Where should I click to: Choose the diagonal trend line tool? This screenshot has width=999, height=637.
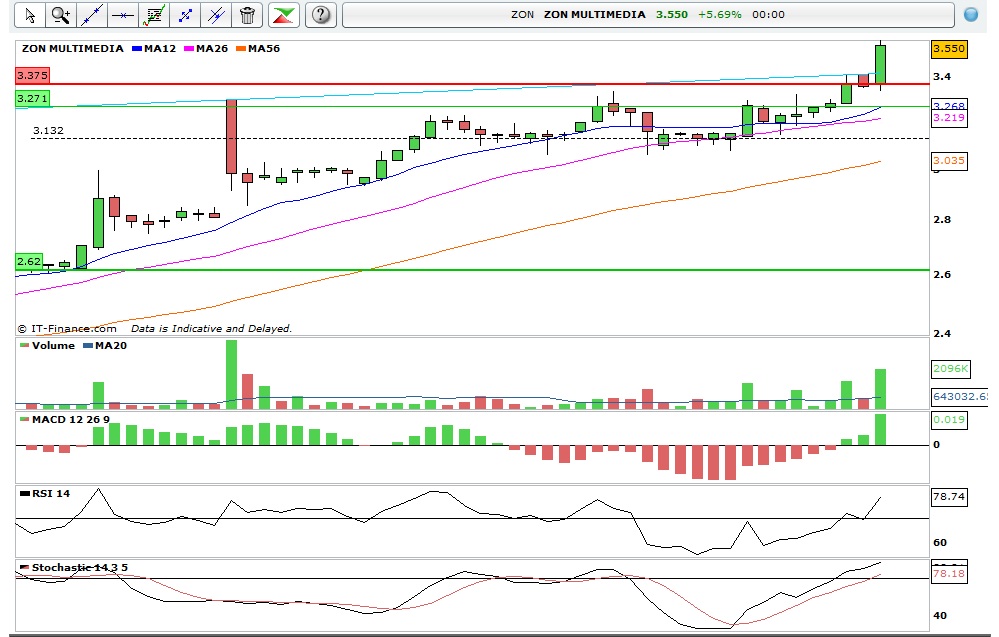(x=92, y=15)
